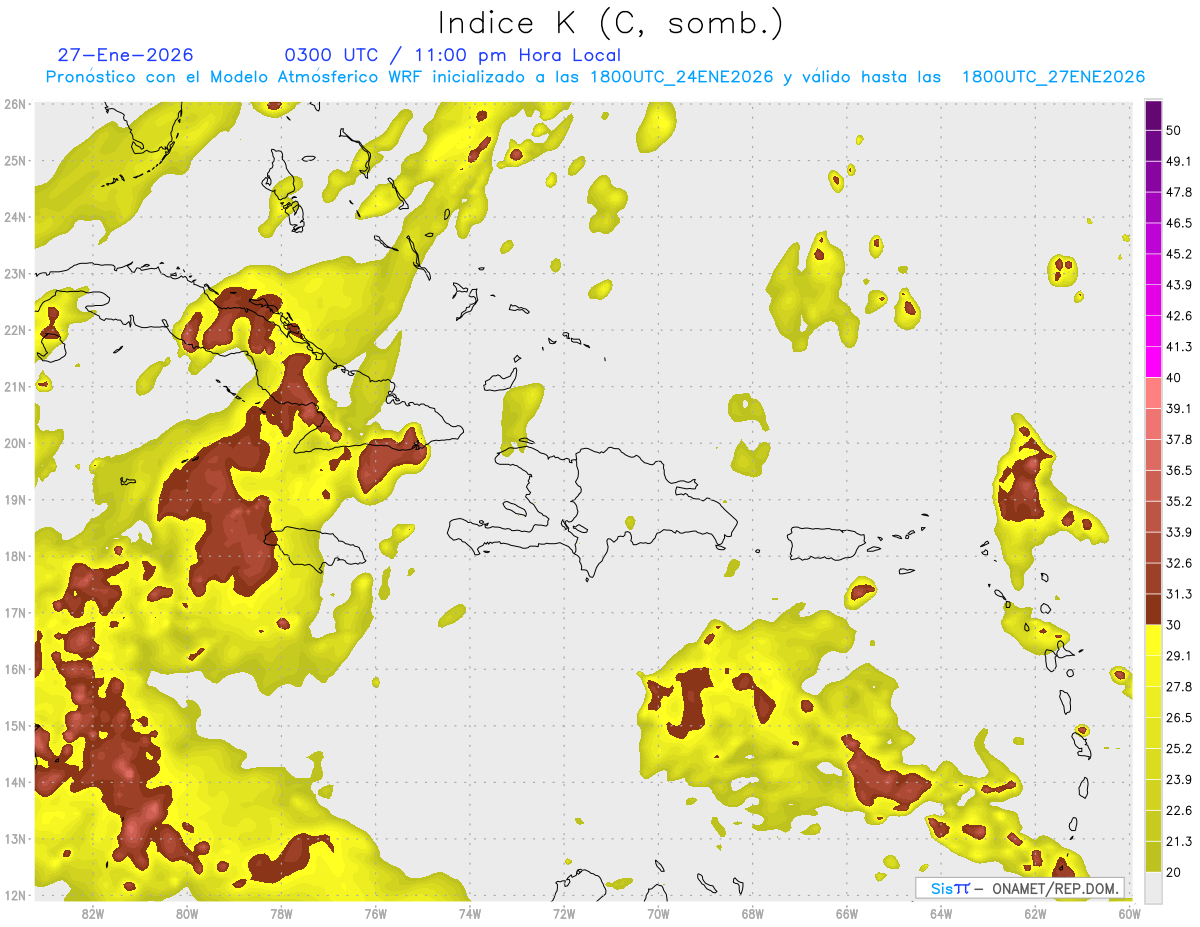This screenshot has height=927, width=1200.
Task: Click longitude label 76W
Action: pos(375,913)
